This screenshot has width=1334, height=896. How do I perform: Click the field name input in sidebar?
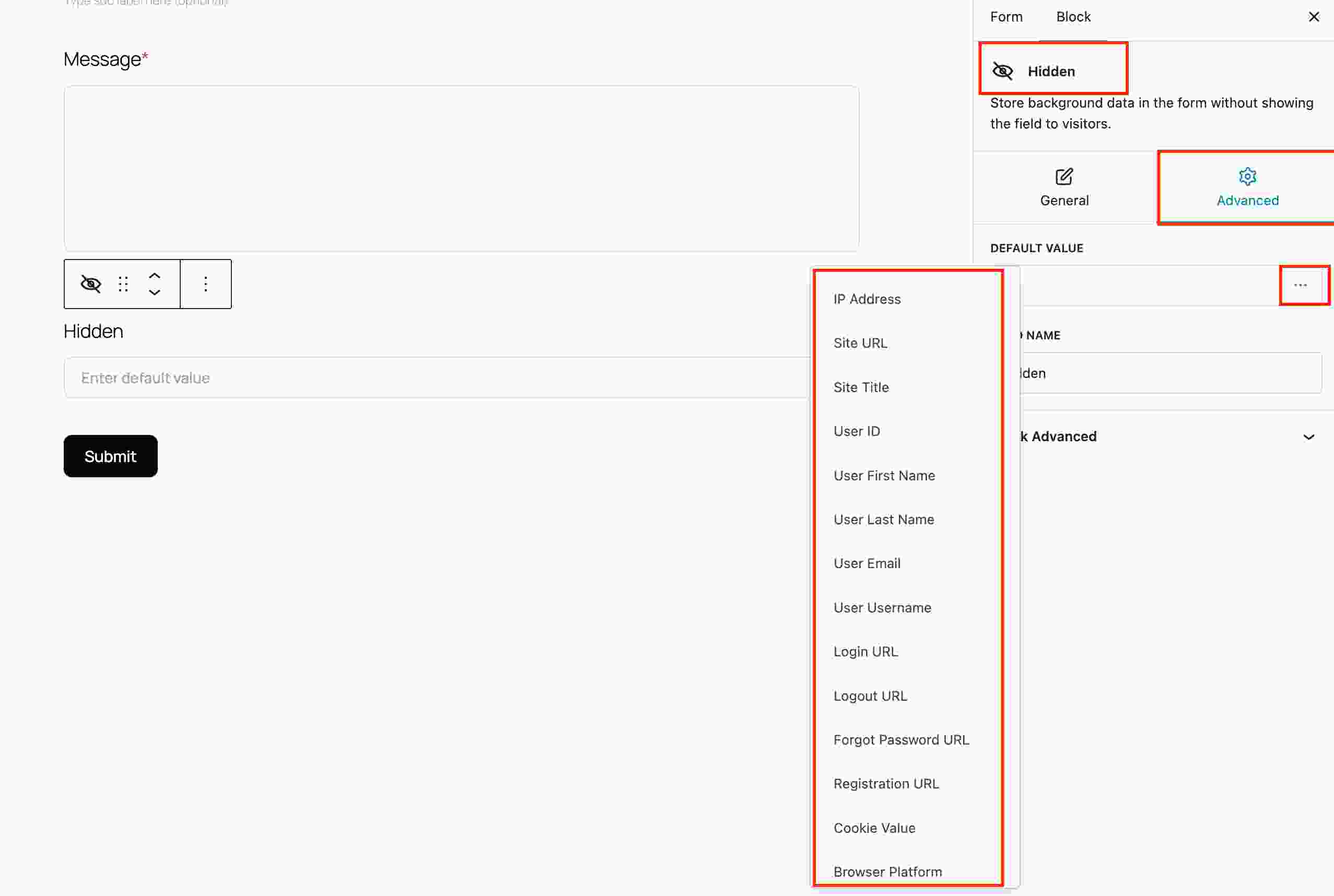point(1171,373)
